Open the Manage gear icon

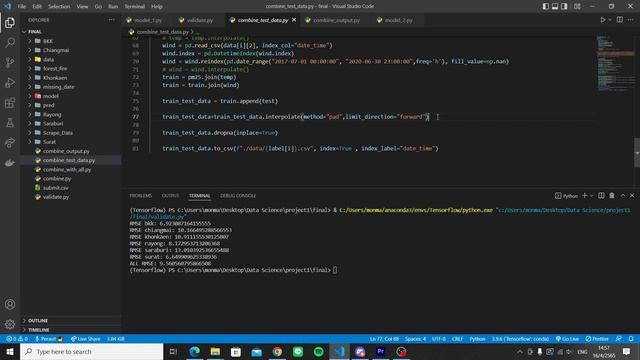click(x=10, y=324)
